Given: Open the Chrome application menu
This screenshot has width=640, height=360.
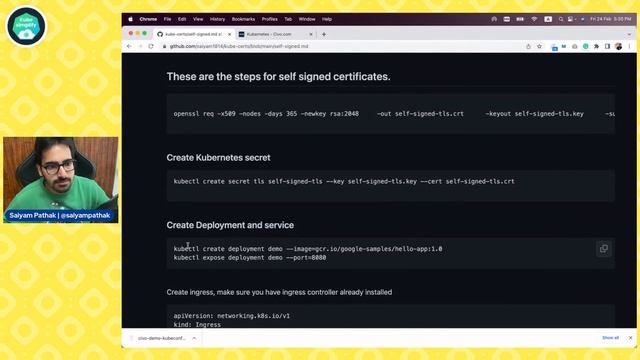Looking at the screenshot, I should (x=148, y=19).
